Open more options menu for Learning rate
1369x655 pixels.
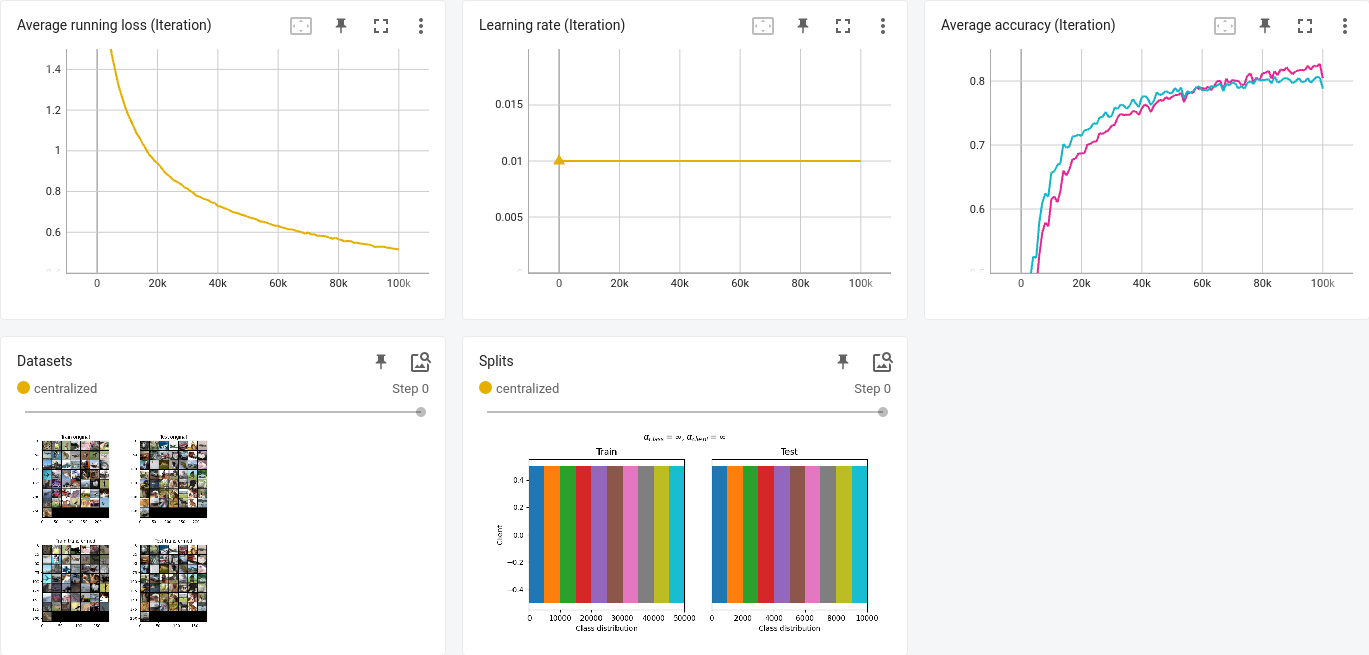(x=882, y=26)
